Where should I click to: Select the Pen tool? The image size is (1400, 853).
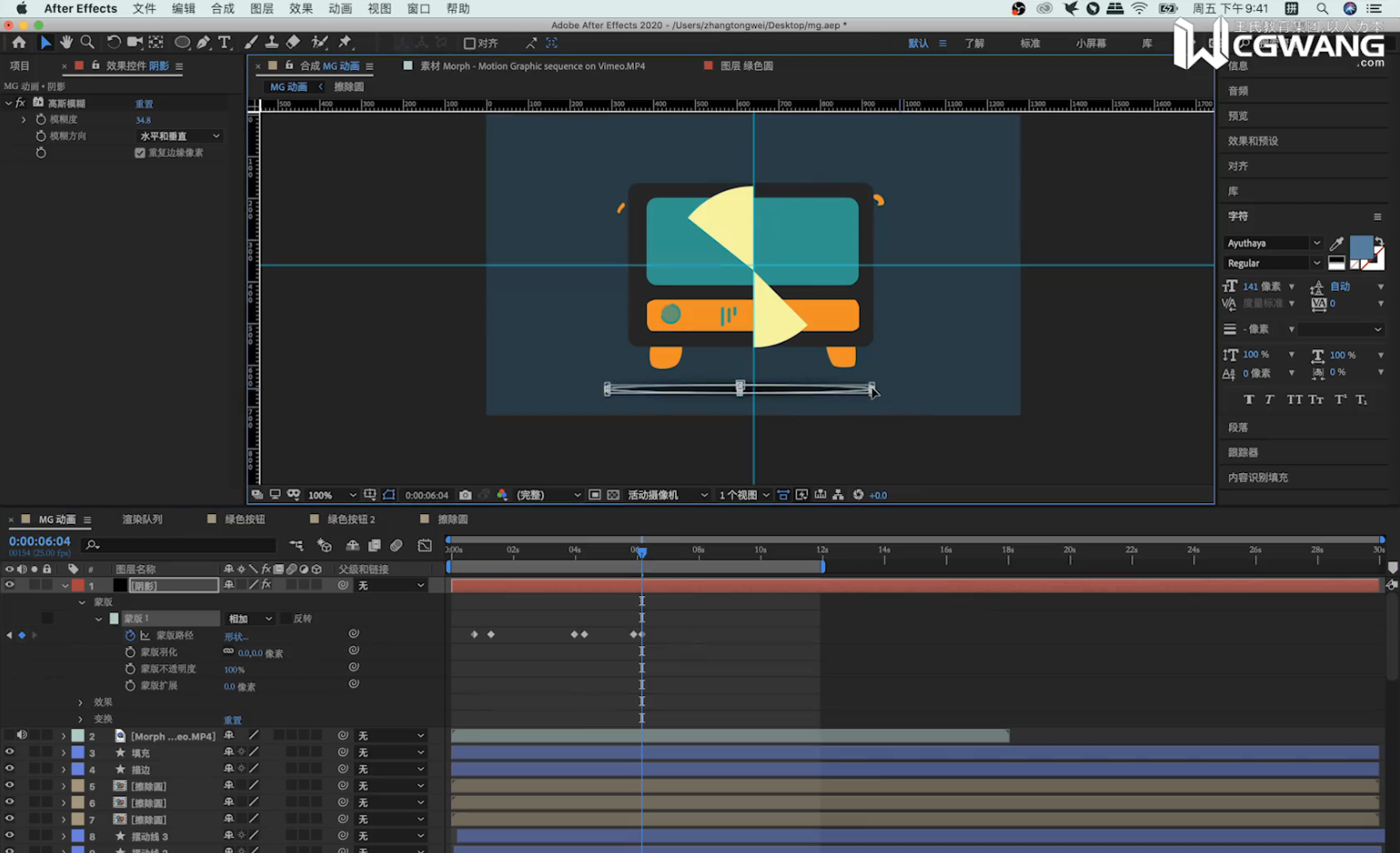tap(203, 42)
